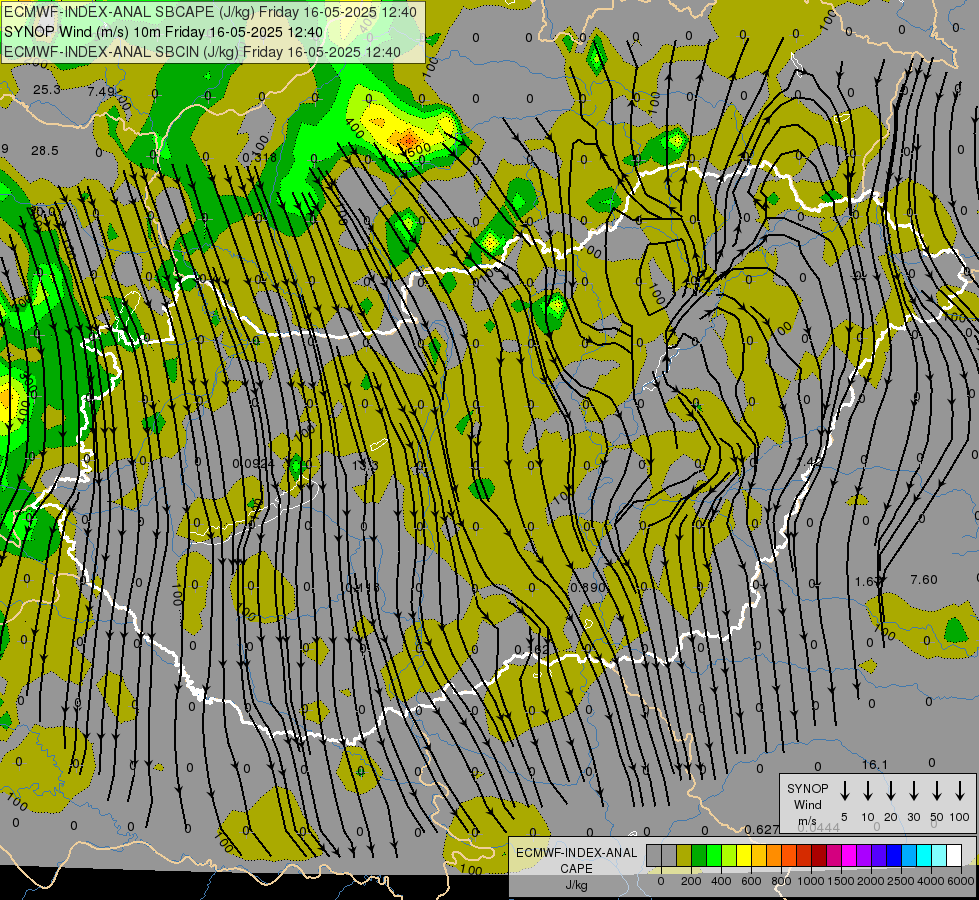
Task: Click the '500' contour label near CAPE peak
Action: (x=417, y=151)
